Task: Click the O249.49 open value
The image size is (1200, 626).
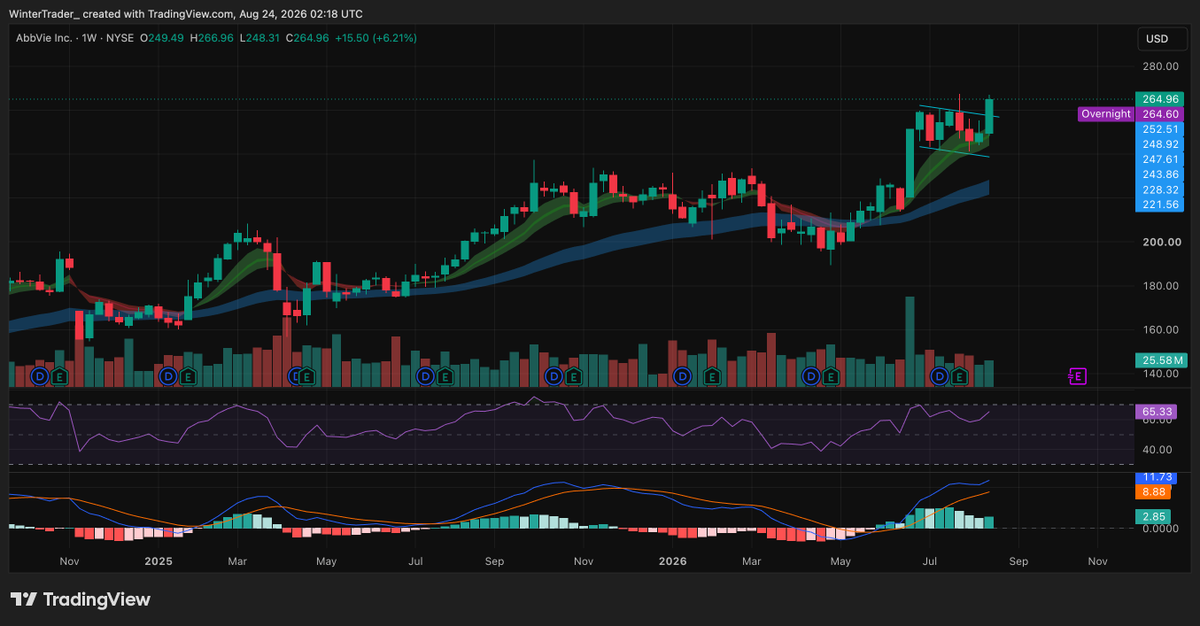Action: [x=162, y=38]
